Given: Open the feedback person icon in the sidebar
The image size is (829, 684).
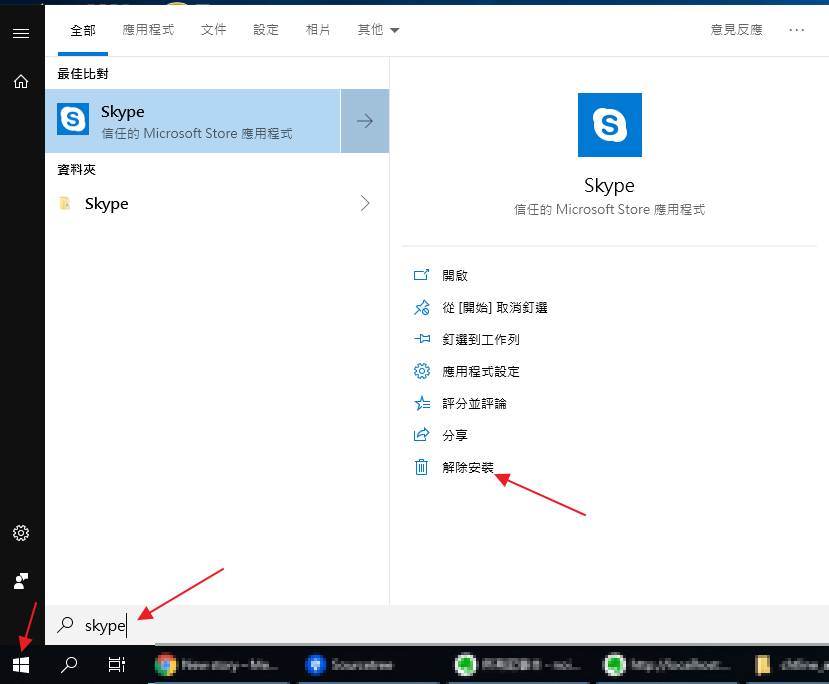Looking at the screenshot, I should point(21,581).
